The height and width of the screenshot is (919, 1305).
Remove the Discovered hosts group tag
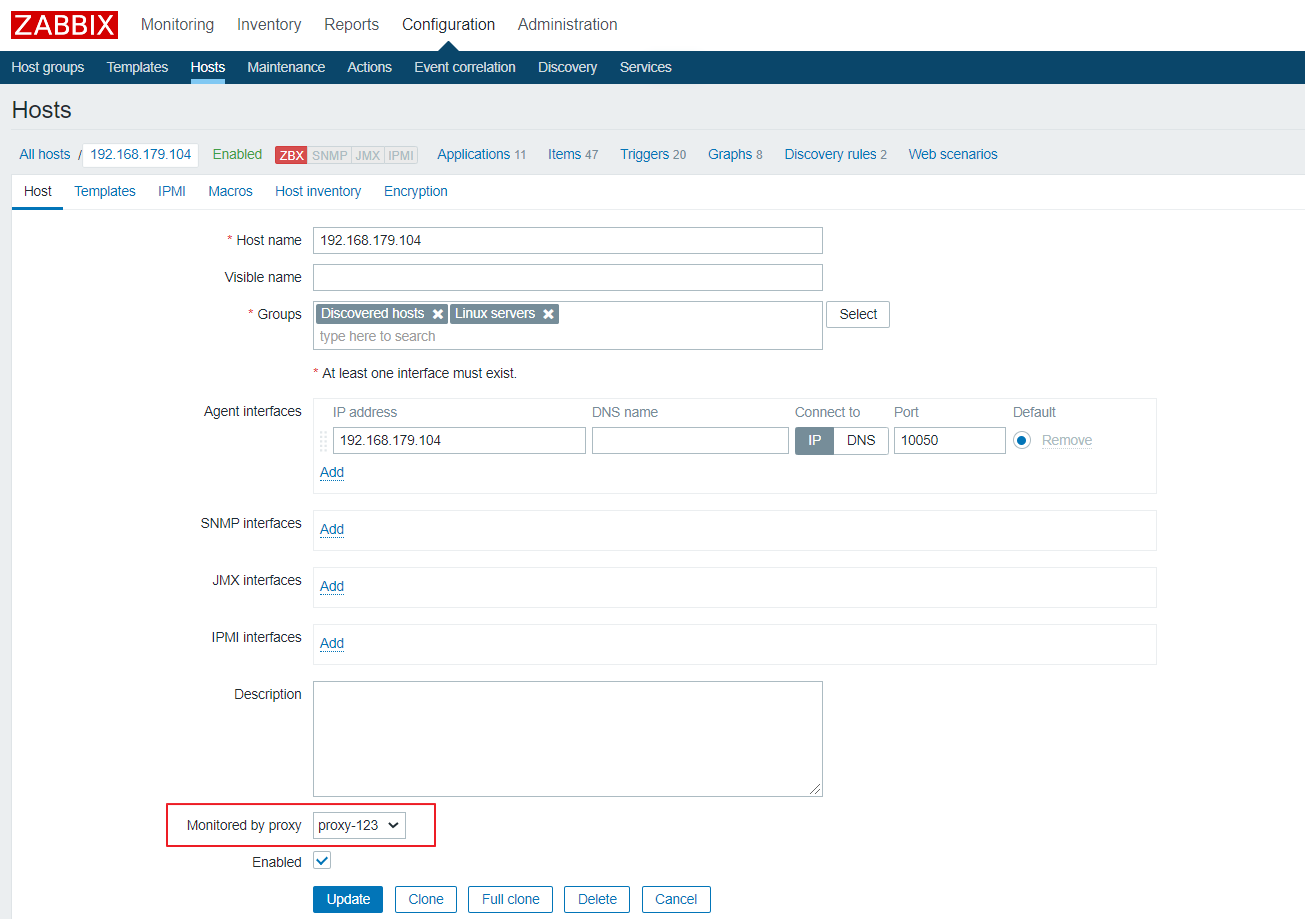437,313
